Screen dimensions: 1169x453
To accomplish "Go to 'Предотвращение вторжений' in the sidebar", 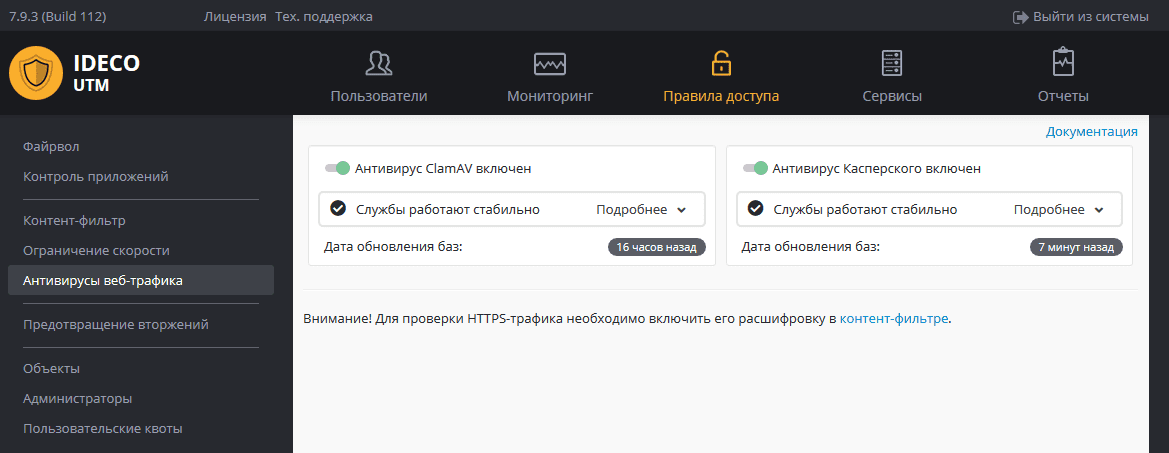I will click(115, 325).
